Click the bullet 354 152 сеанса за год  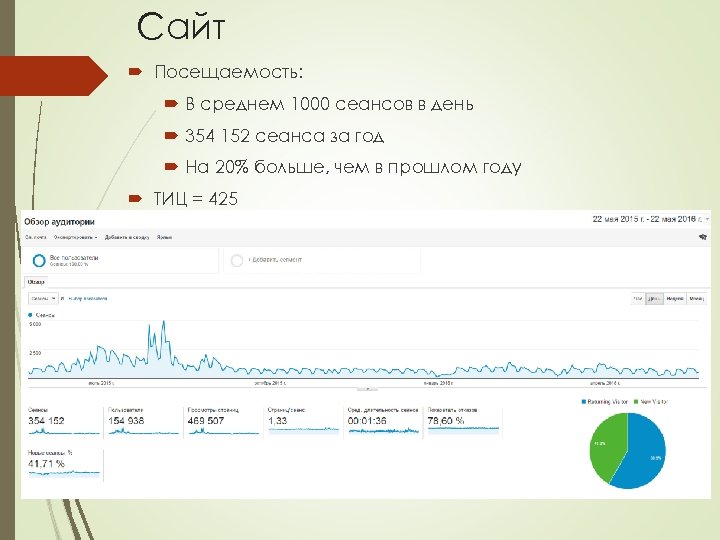284,136
